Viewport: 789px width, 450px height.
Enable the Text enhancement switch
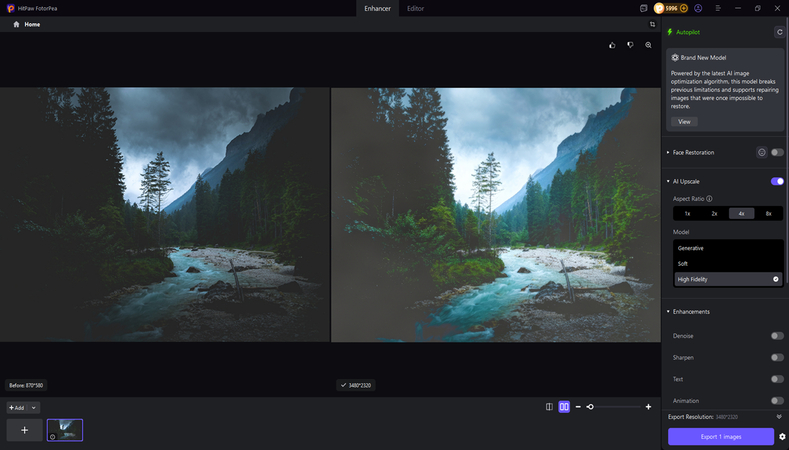[x=777, y=379]
